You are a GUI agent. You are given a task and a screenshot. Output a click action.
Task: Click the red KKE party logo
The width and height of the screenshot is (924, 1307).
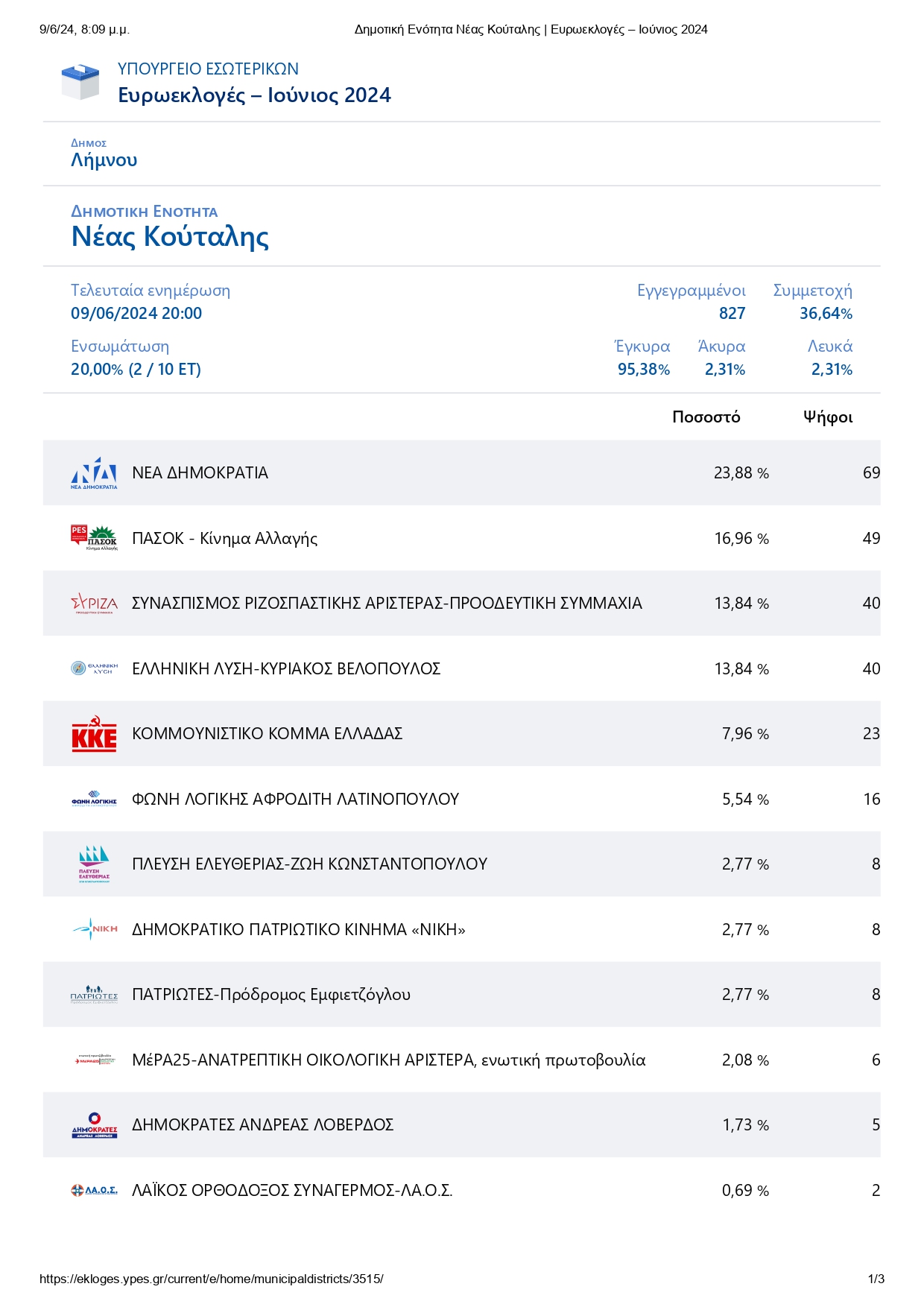point(94,734)
